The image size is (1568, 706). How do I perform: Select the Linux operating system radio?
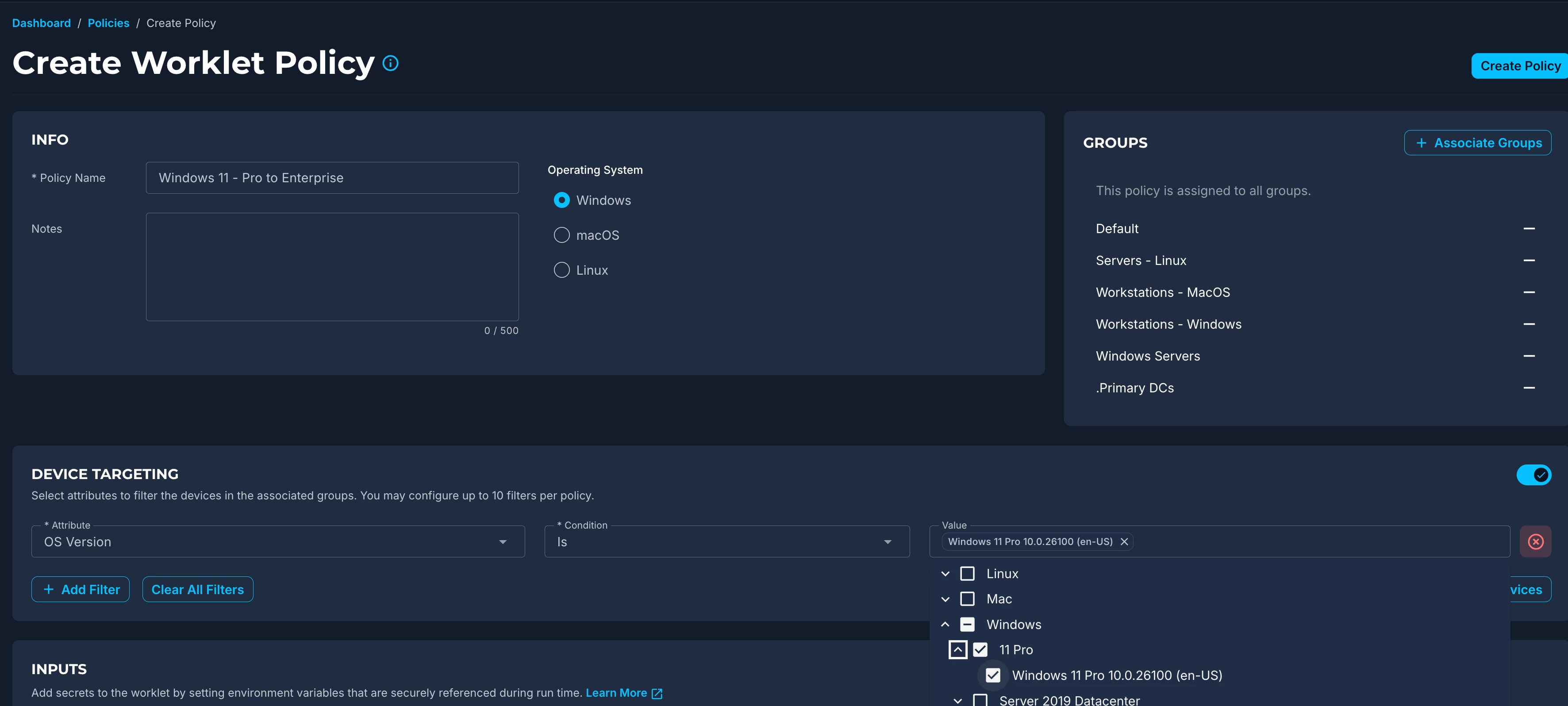[561, 270]
